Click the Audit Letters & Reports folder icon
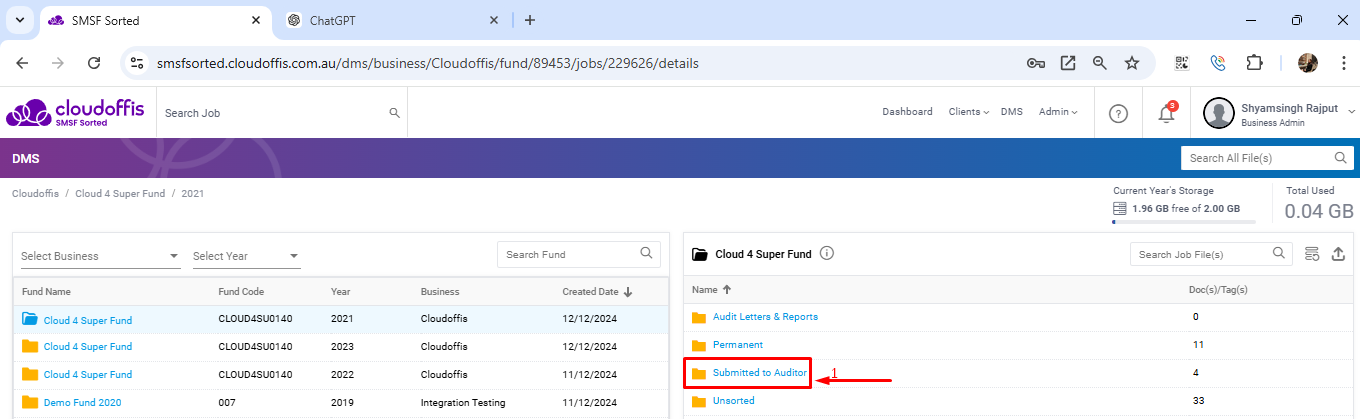 click(x=699, y=317)
